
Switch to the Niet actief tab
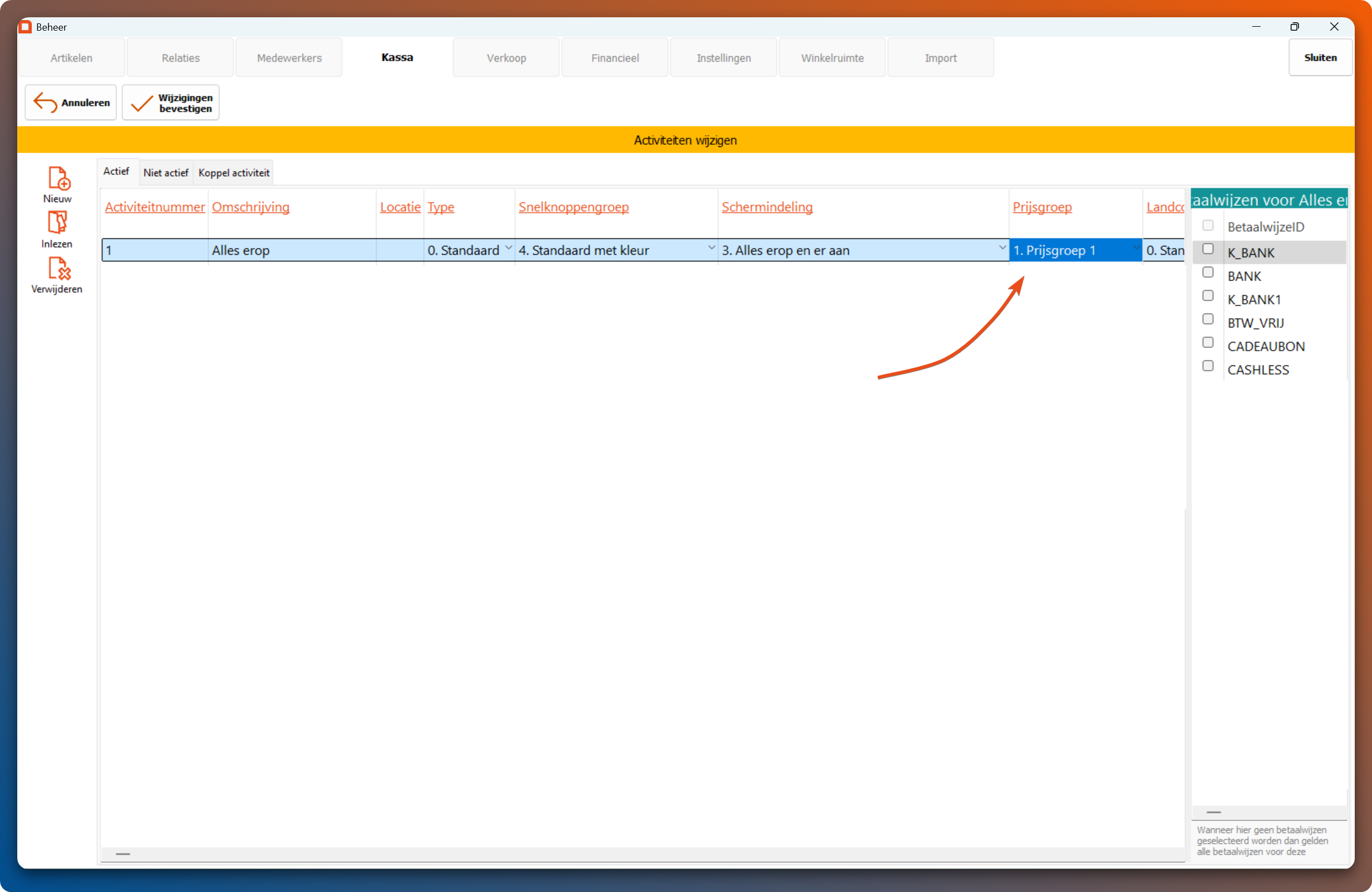166,173
